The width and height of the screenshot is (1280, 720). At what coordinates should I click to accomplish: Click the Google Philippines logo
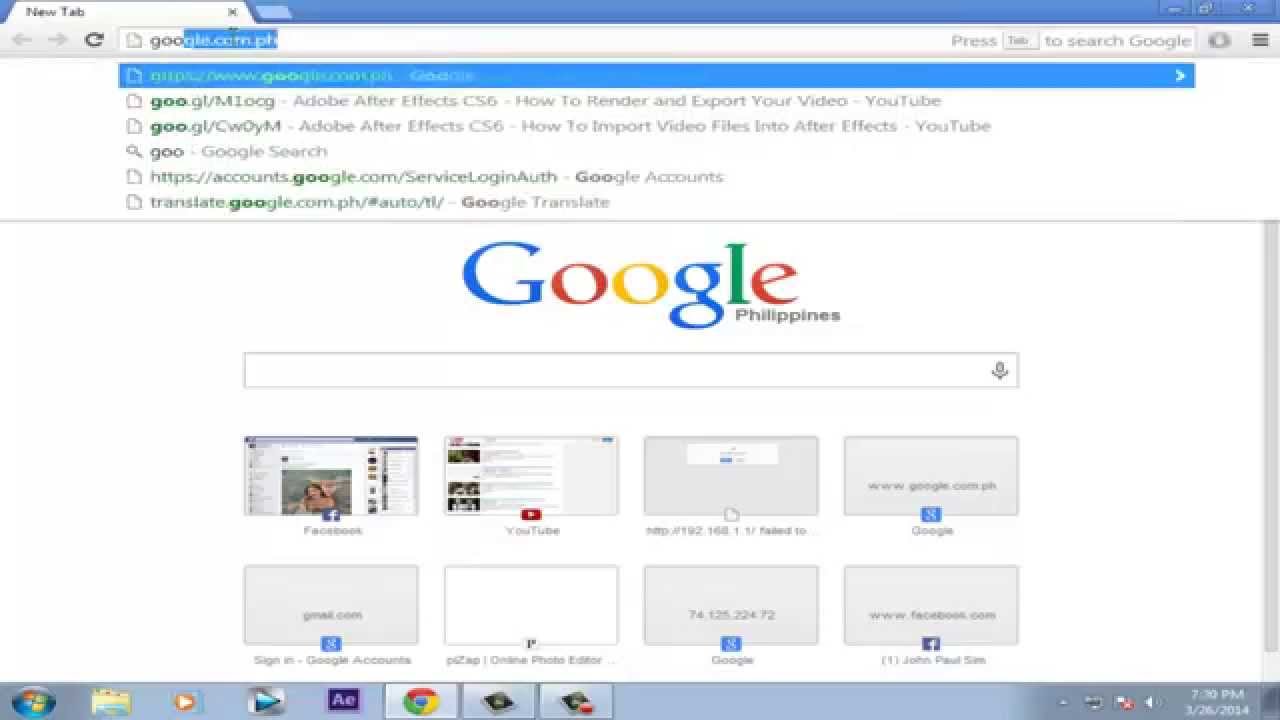point(650,285)
